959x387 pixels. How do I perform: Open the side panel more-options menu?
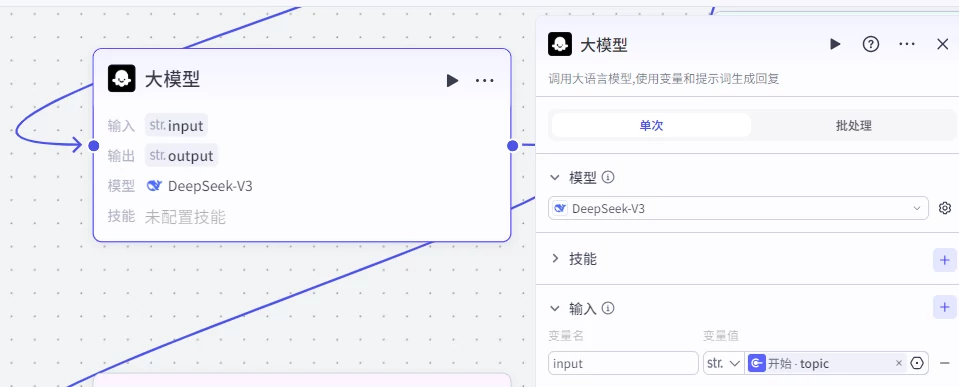click(906, 44)
